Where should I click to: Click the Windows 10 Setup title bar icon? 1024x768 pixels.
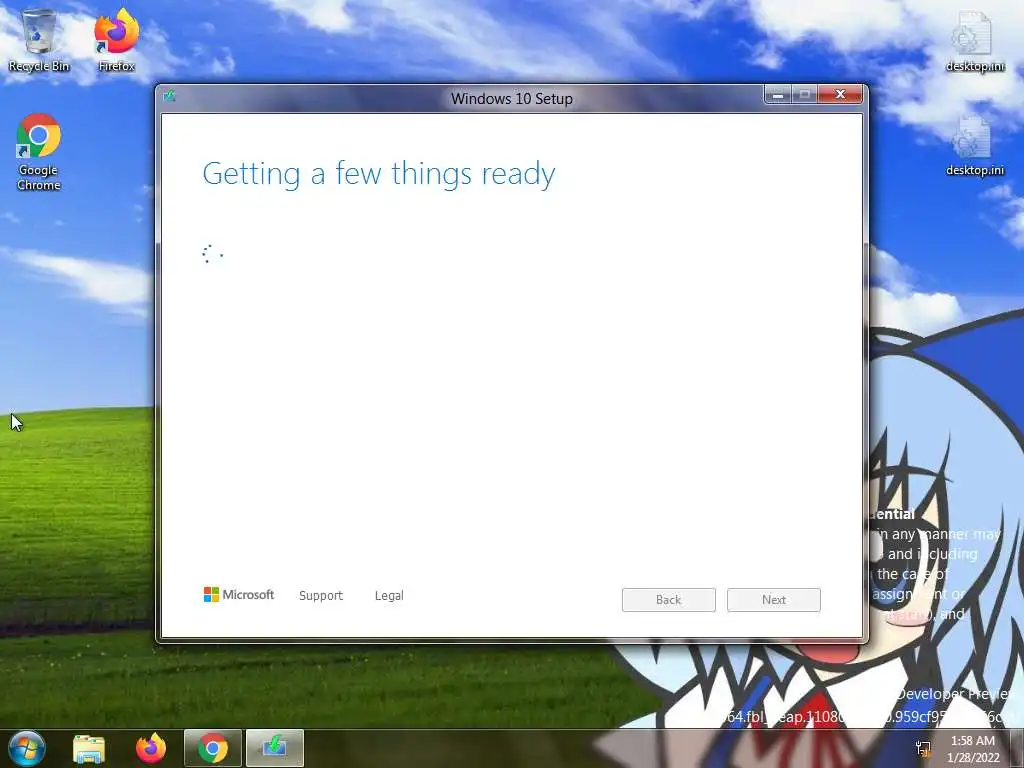(x=170, y=97)
